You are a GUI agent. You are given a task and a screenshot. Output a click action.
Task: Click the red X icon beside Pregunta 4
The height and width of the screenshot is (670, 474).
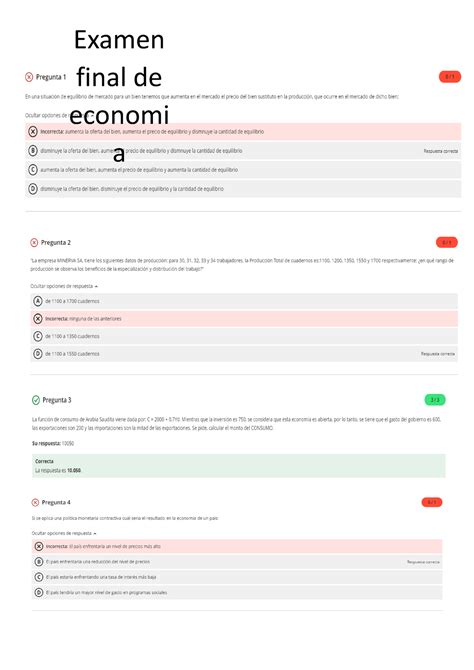pos(35,502)
